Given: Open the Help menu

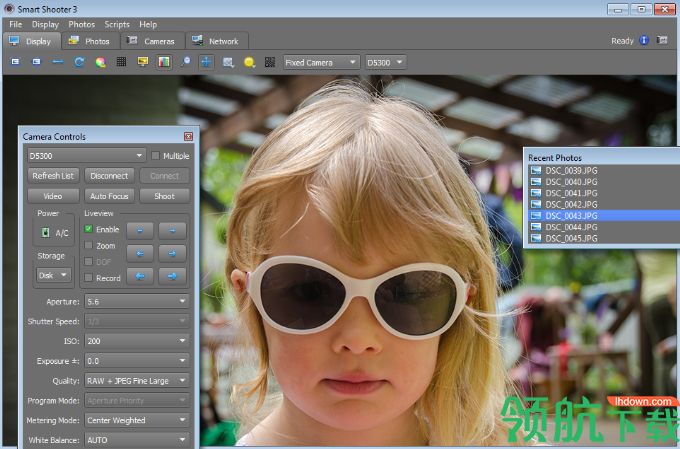Looking at the screenshot, I should pyautogui.click(x=148, y=24).
